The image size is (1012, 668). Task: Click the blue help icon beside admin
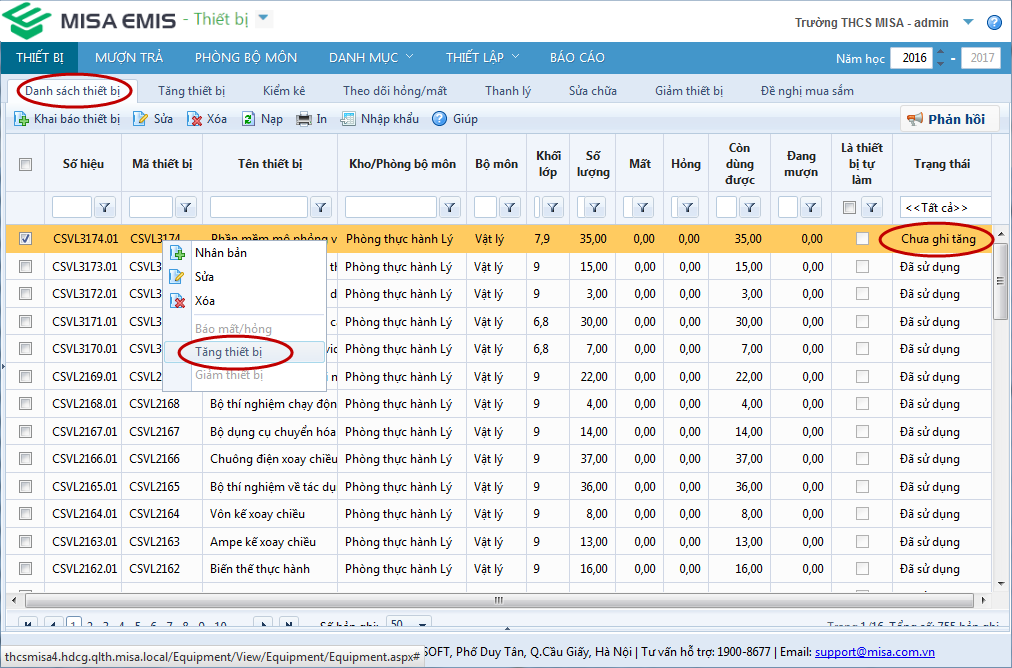(x=994, y=23)
